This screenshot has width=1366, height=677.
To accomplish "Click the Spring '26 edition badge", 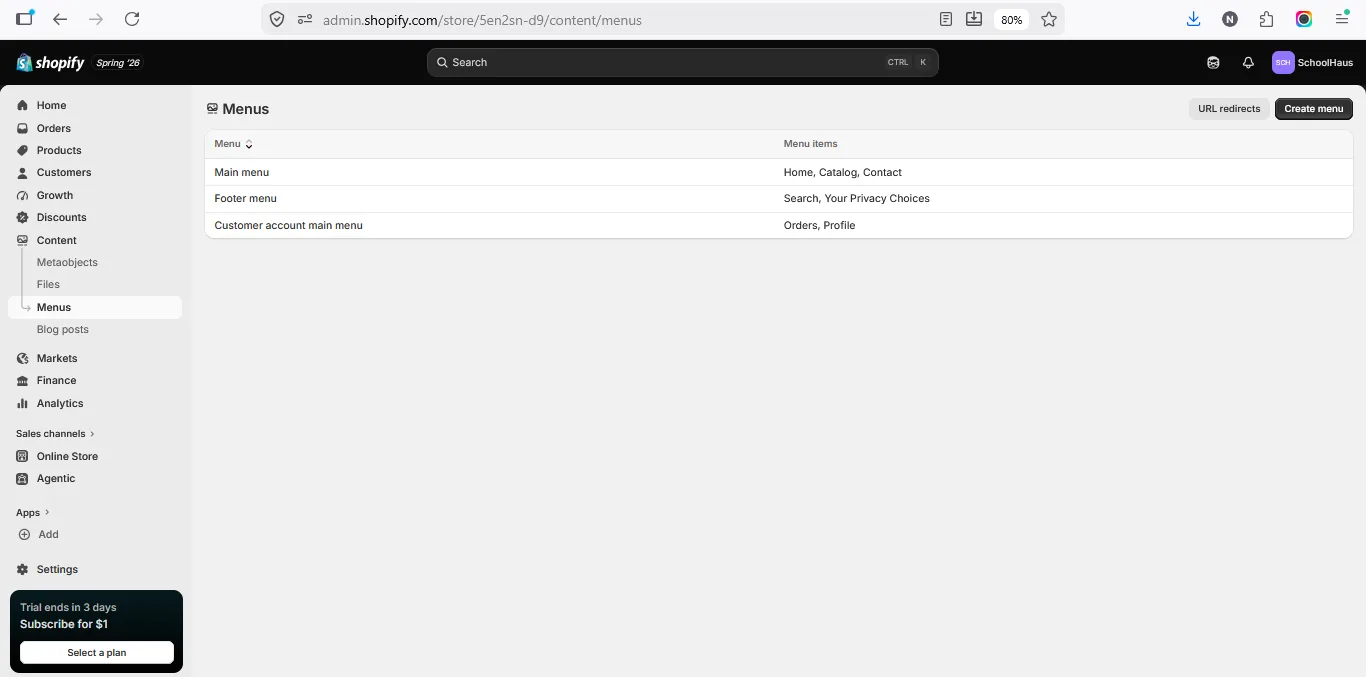I will (x=118, y=63).
